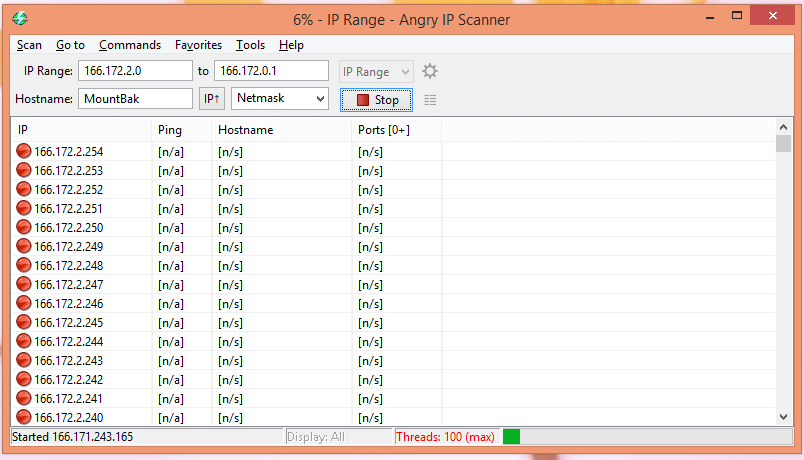Screen dimensions: 804x460
Task: Click the red status dot for 166.172.2.252
Action: pyautogui.click(x=24, y=189)
